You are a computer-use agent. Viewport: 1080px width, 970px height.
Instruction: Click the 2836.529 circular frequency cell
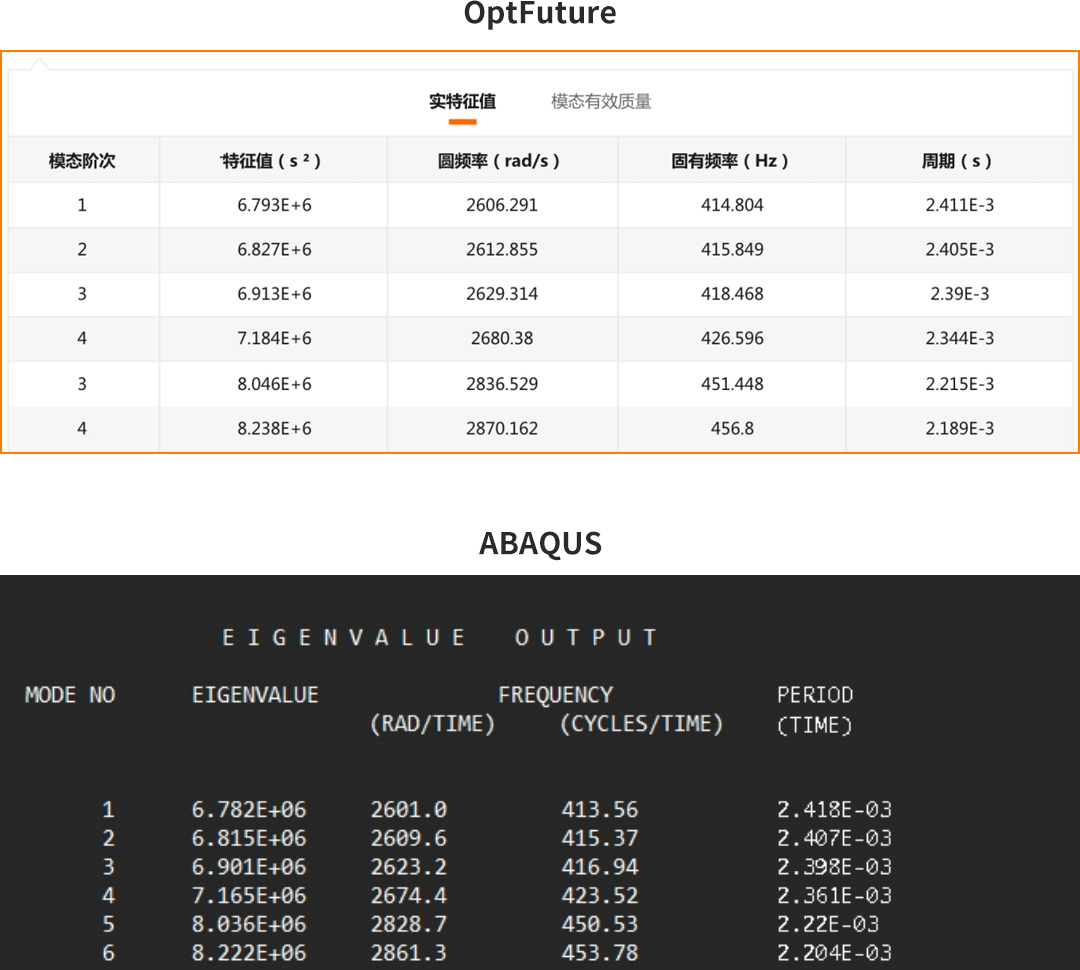tap(502, 384)
